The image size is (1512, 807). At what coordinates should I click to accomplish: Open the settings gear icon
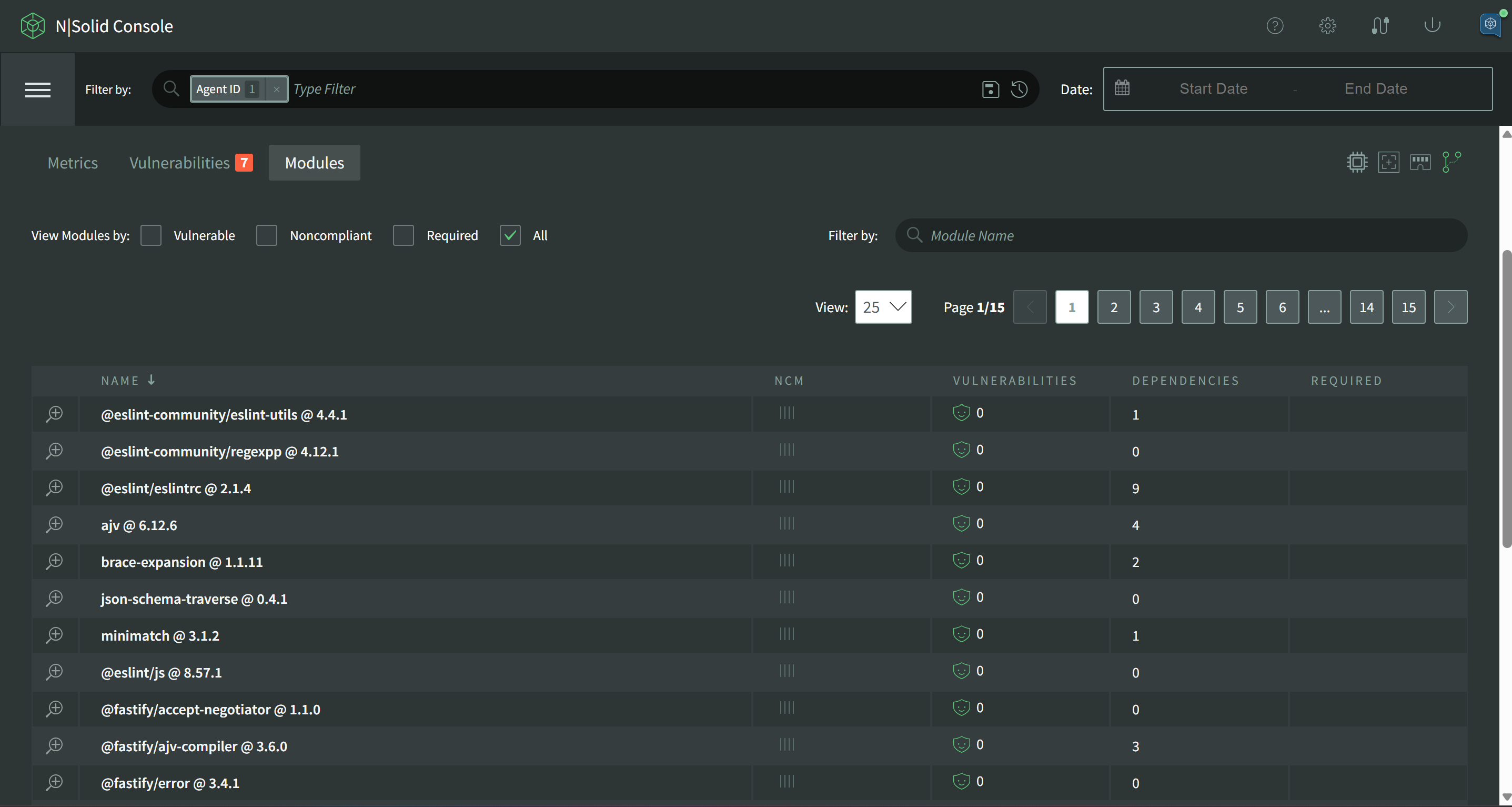tap(1327, 26)
